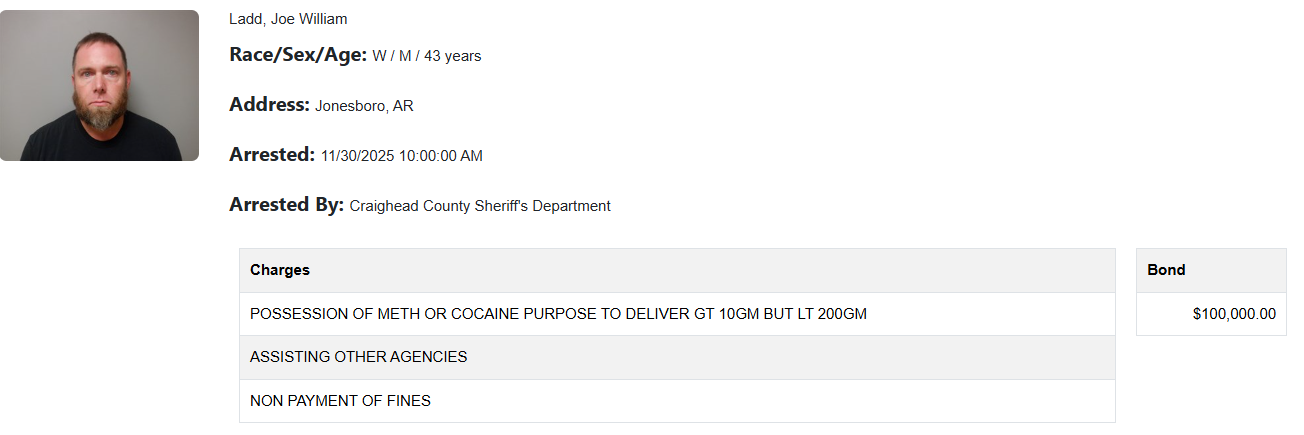1304x435 pixels.
Task: Click 200GM at end of meth charge
Action: (x=842, y=314)
